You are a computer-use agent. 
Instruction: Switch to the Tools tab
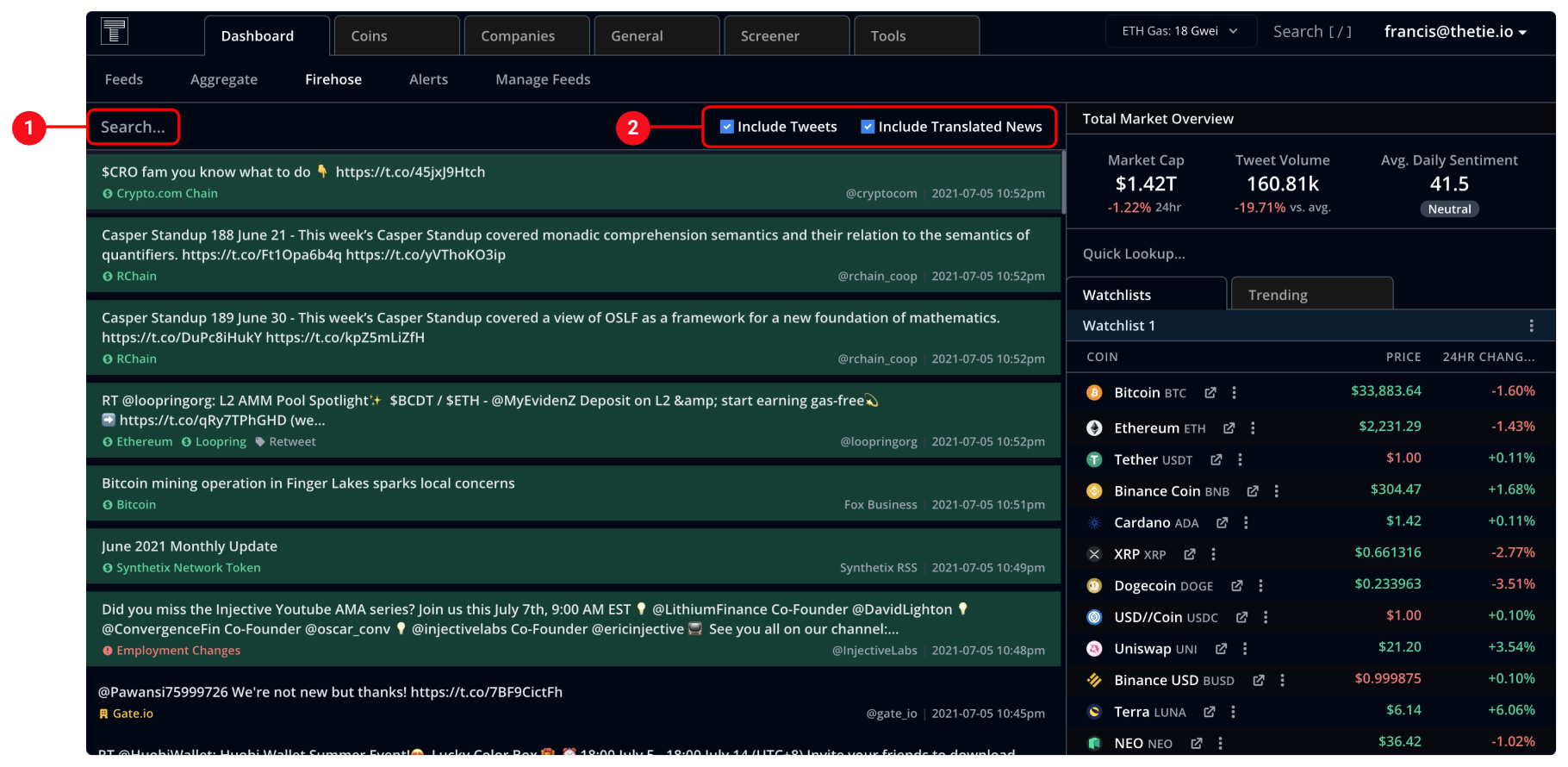[x=917, y=36]
